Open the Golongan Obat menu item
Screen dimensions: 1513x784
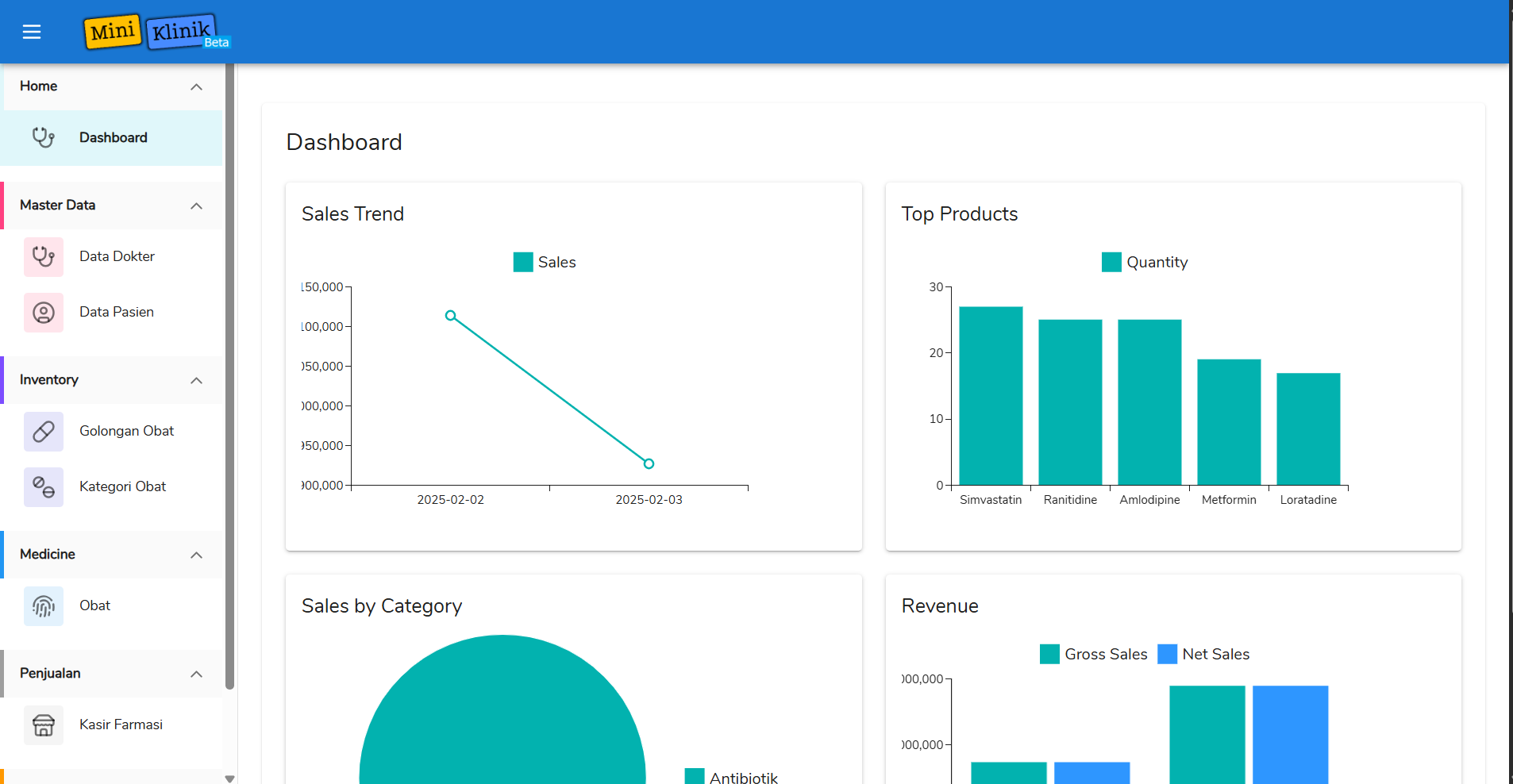[x=112, y=432]
